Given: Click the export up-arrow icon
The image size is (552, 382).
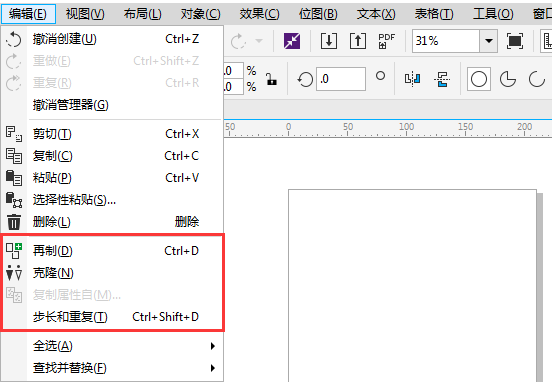Looking at the screenshot, I should (x=358, y=41).
